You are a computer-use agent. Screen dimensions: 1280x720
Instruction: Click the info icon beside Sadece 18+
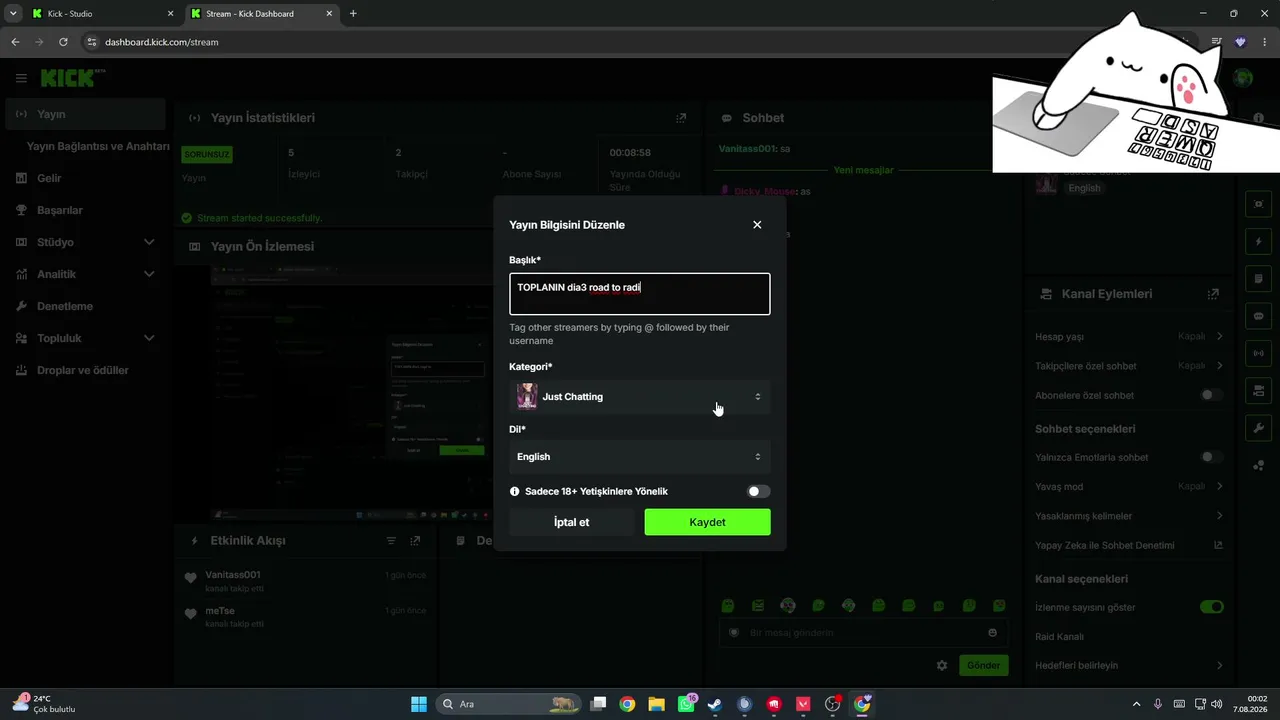515,491
